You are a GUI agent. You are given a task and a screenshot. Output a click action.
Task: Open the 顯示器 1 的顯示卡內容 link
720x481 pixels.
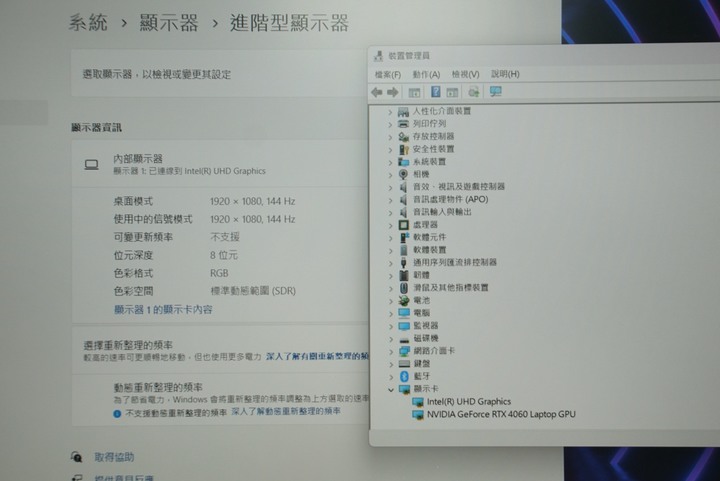(x=163, y=310)
